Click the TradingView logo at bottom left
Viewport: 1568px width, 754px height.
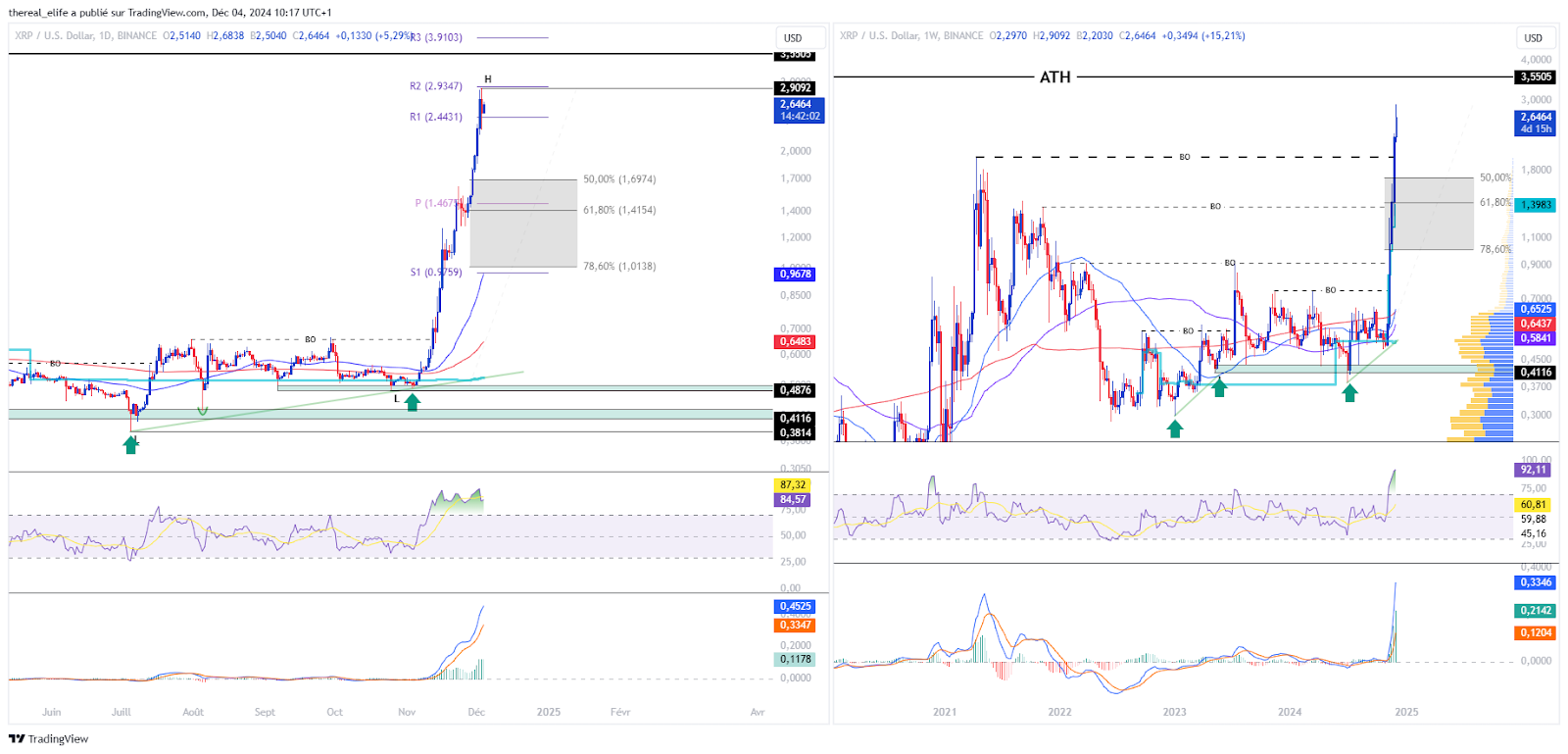coord(48,739)
